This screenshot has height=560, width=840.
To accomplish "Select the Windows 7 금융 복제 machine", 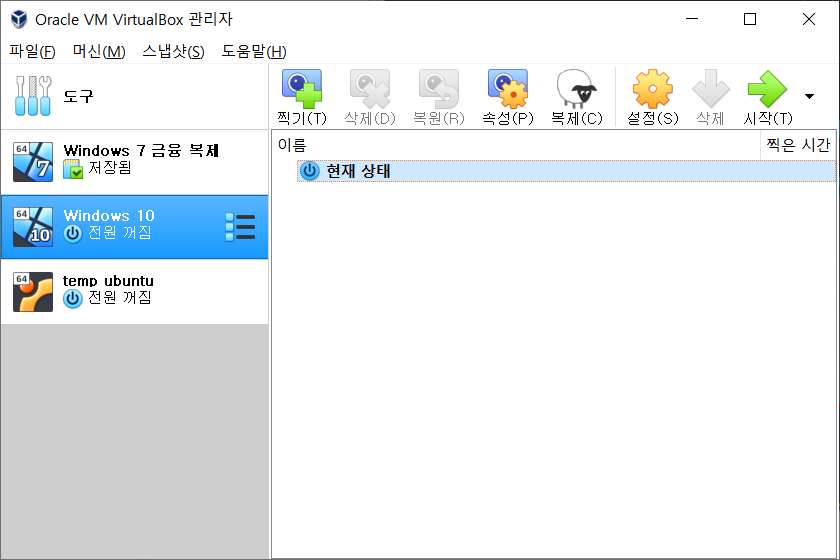I will tap(134, 162).
